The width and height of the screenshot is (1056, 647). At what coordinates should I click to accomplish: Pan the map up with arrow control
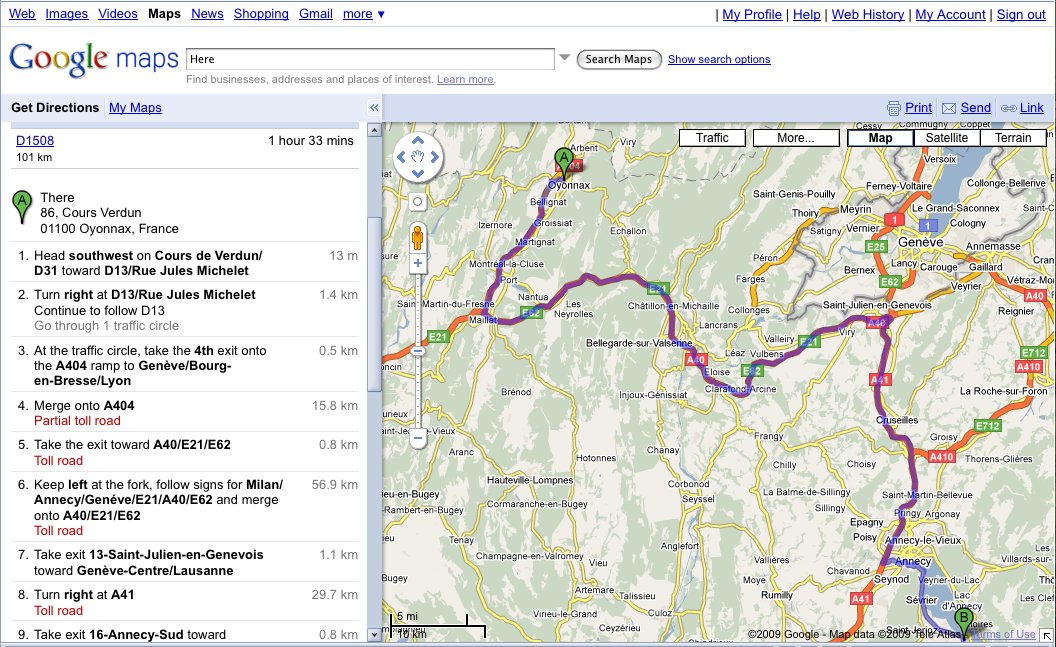418,141
